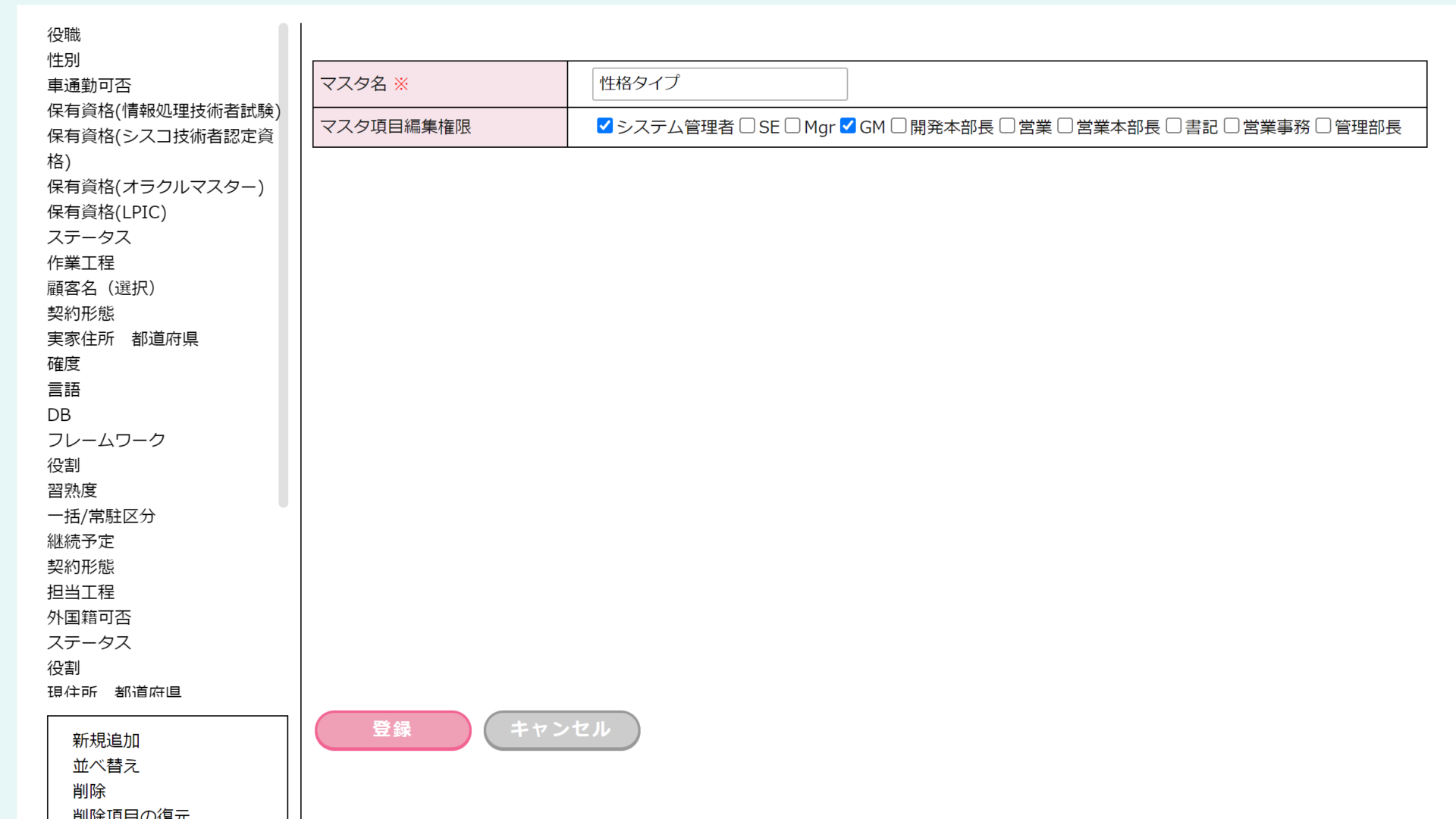The image size is (1456, 819).
Task: Open the 車通勤可否 master entry
Action: pyautogui.click(x=89, y=86)
